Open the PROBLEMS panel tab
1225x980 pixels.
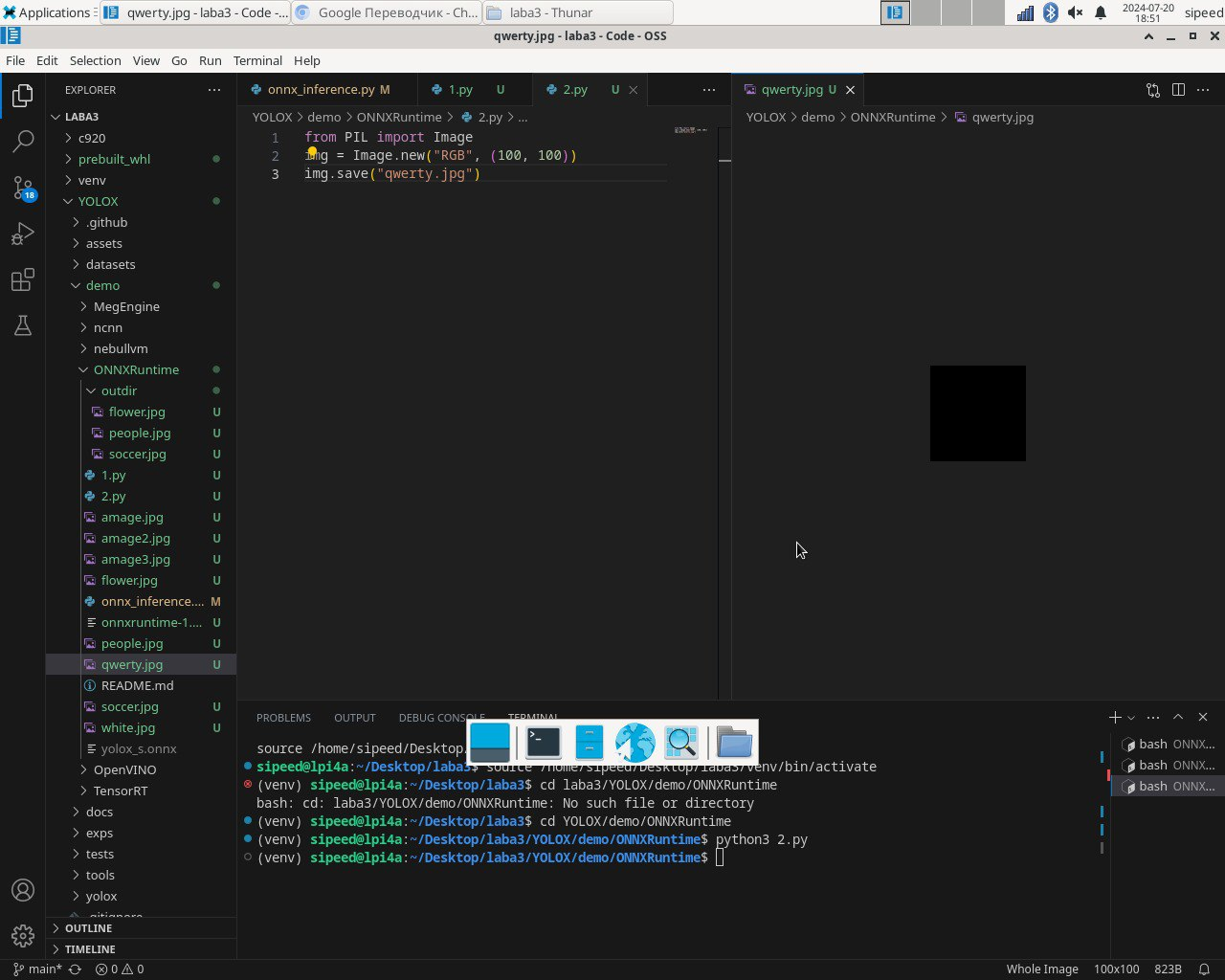[283, 717]
